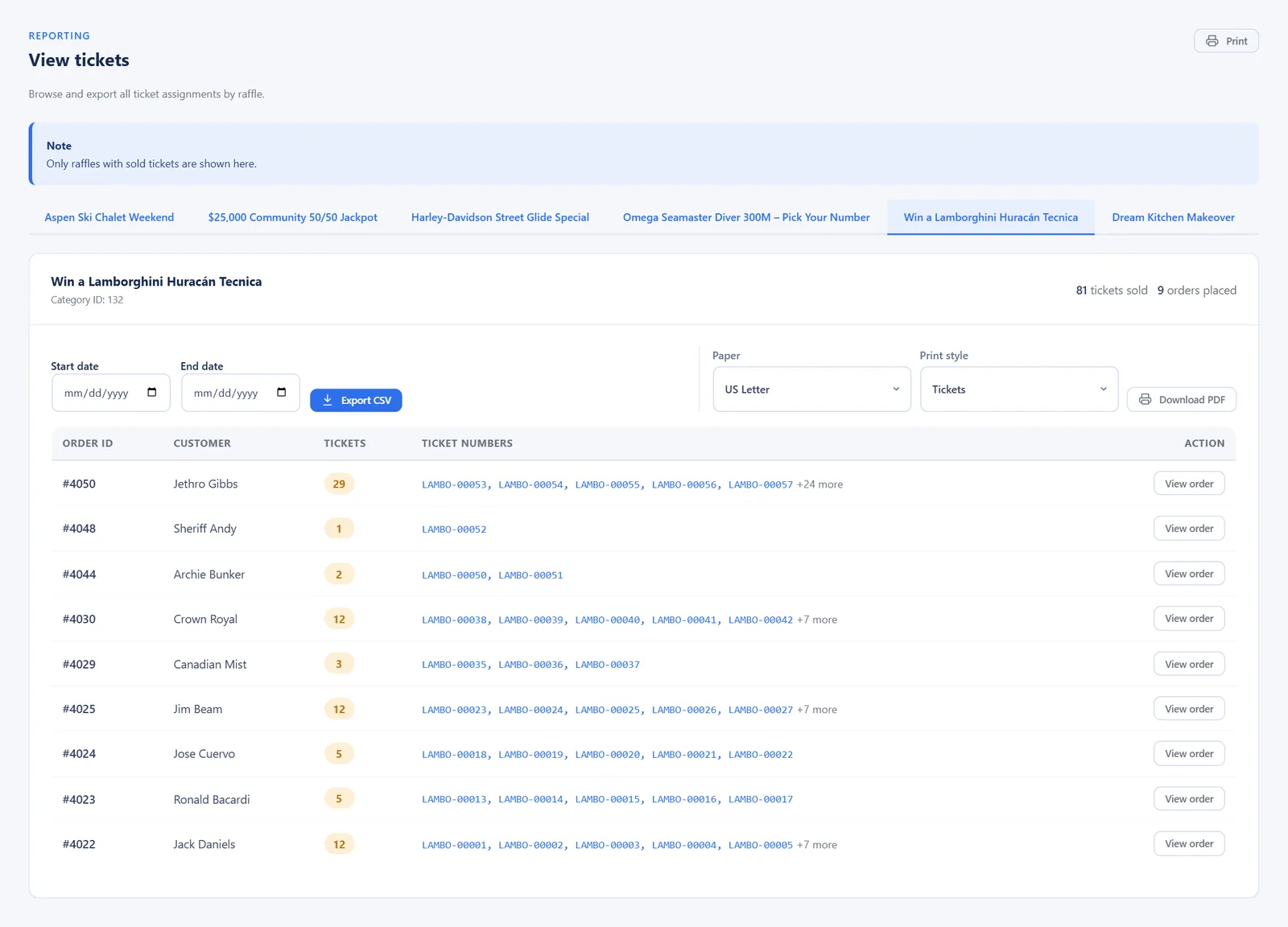Open ticket link LAMBO-00050
The width and height of the screenshot is (1288, 927).
(454, 575)
